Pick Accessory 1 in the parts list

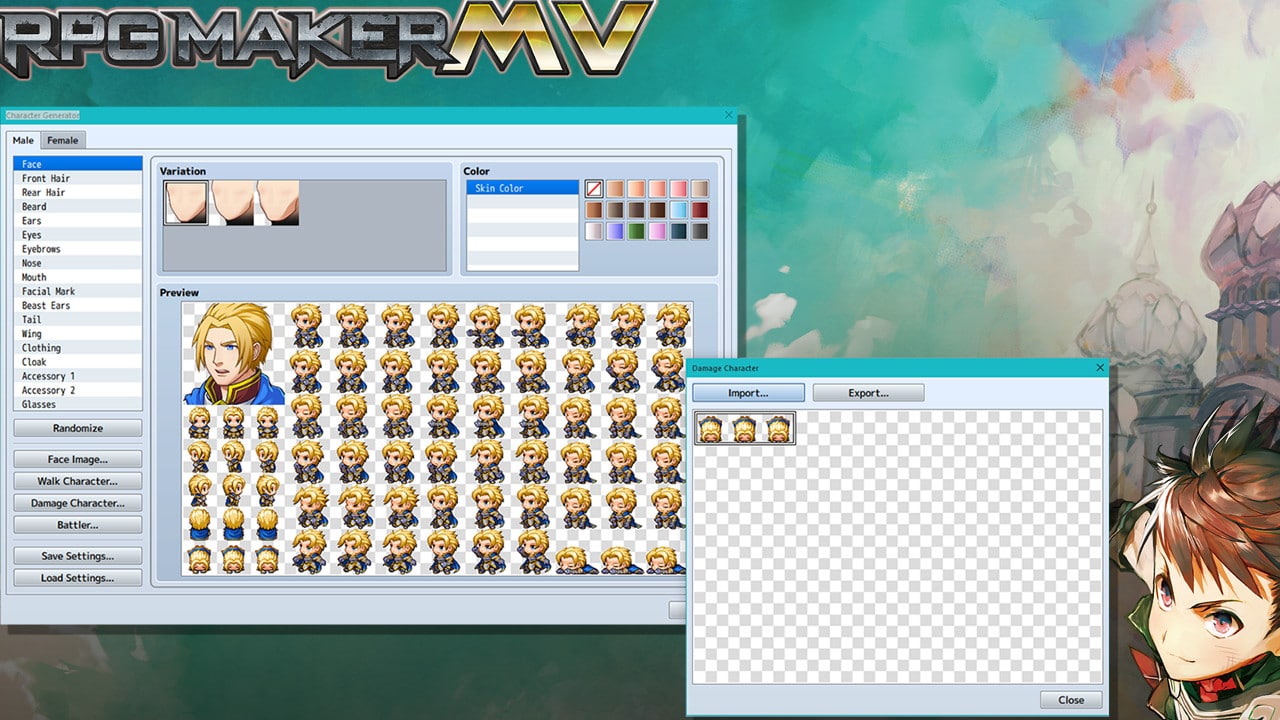click(x=78, y=376)
